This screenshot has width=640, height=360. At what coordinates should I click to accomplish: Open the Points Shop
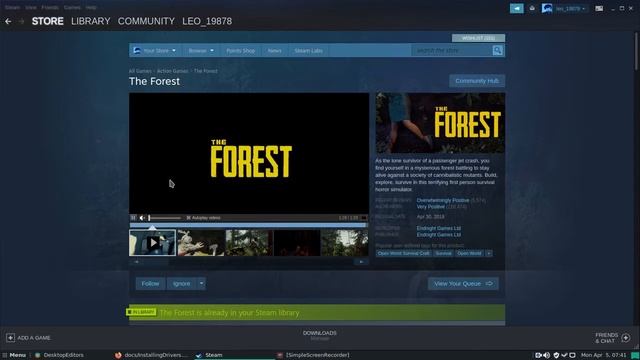tap(240, 51)
